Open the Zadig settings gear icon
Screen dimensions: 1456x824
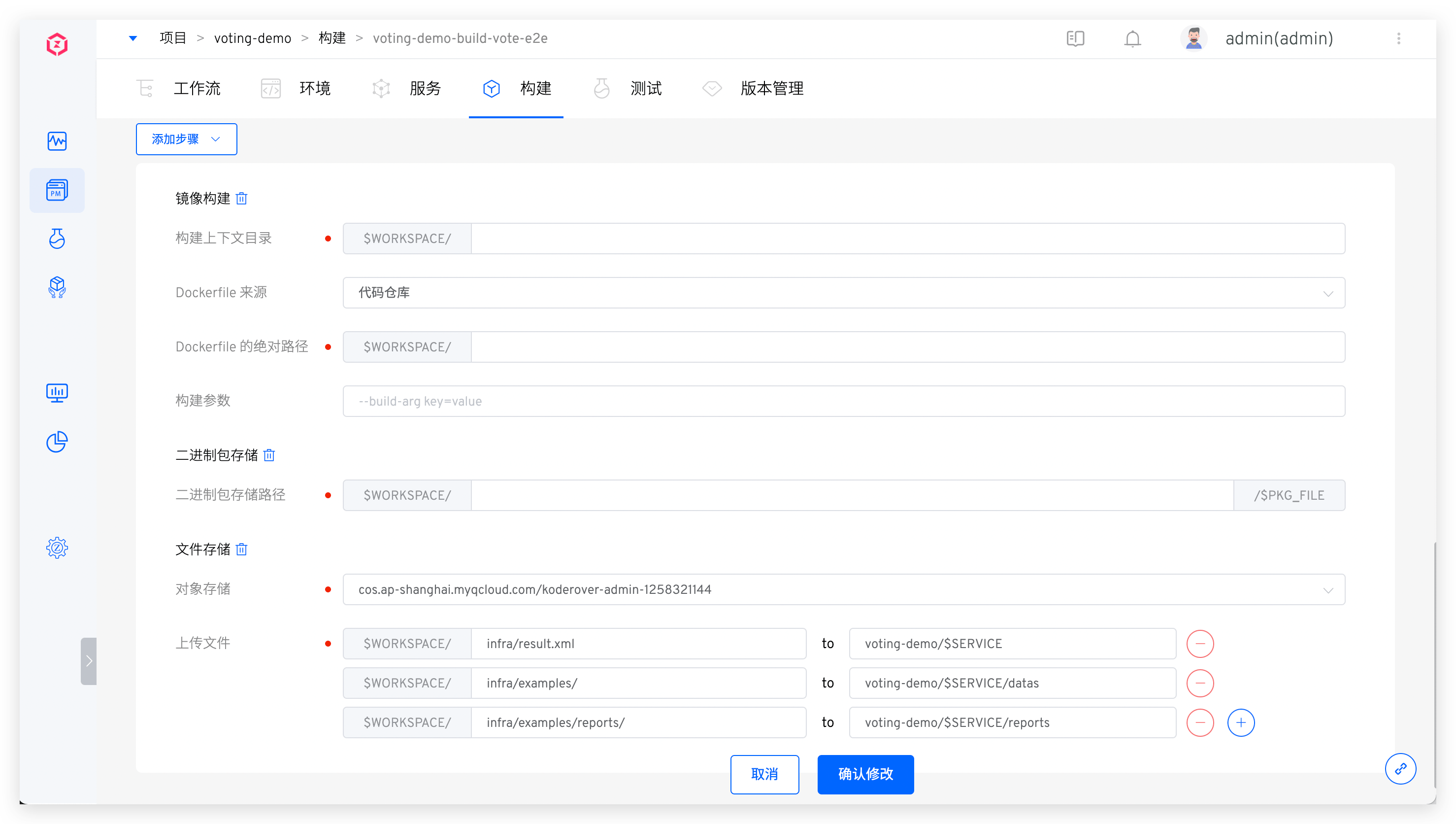pos(57,547)
